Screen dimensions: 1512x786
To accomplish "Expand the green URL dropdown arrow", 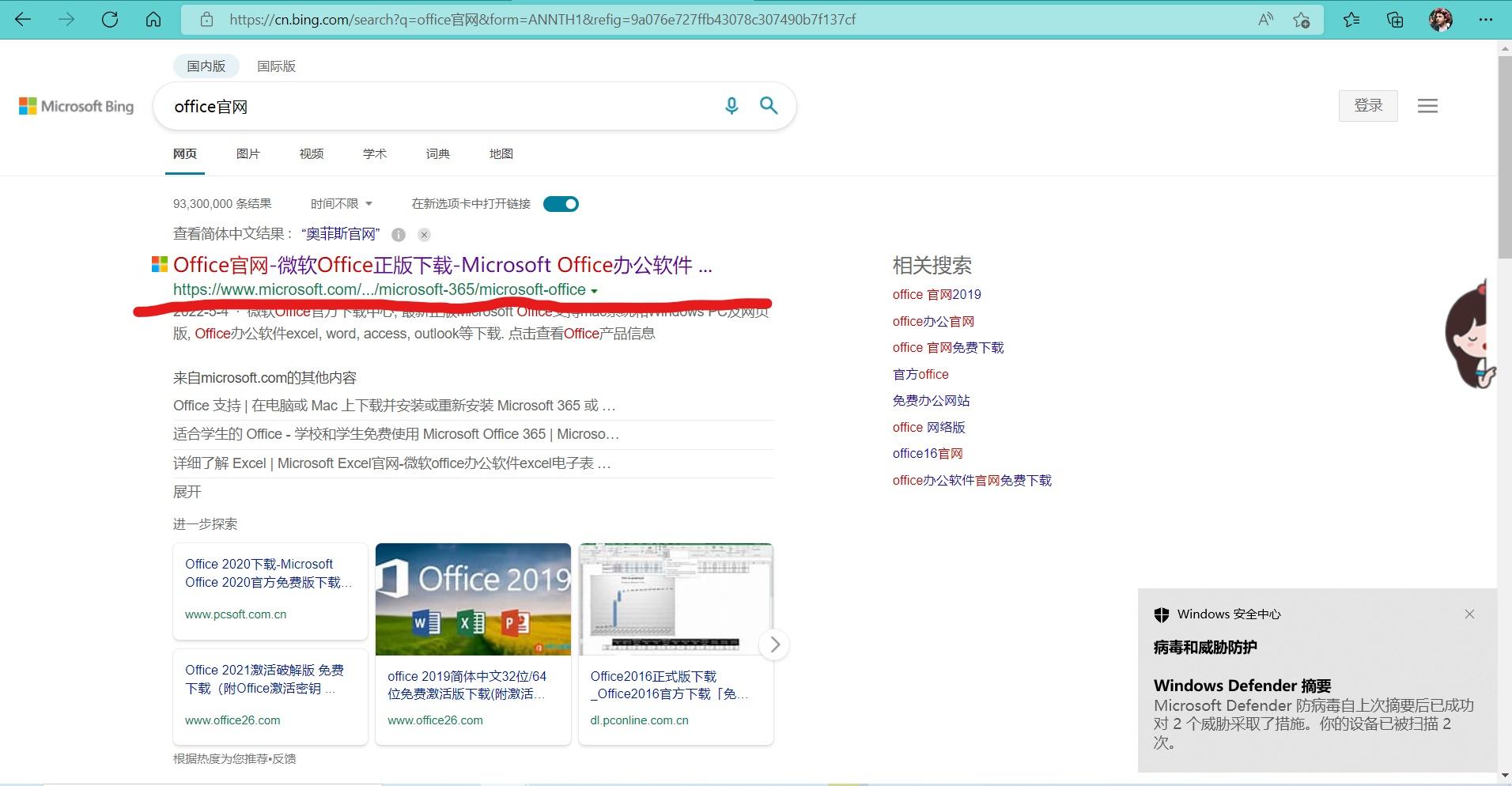I will [594, 291].
